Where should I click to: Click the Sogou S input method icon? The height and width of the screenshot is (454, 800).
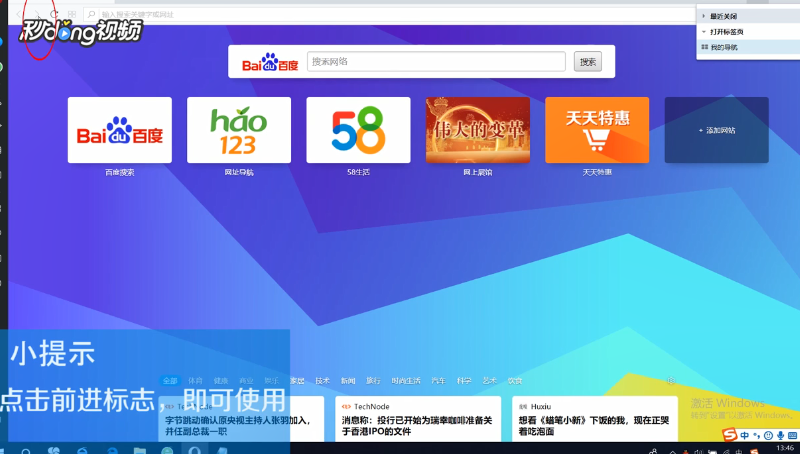pyautogui.click(x=730, y=435)
